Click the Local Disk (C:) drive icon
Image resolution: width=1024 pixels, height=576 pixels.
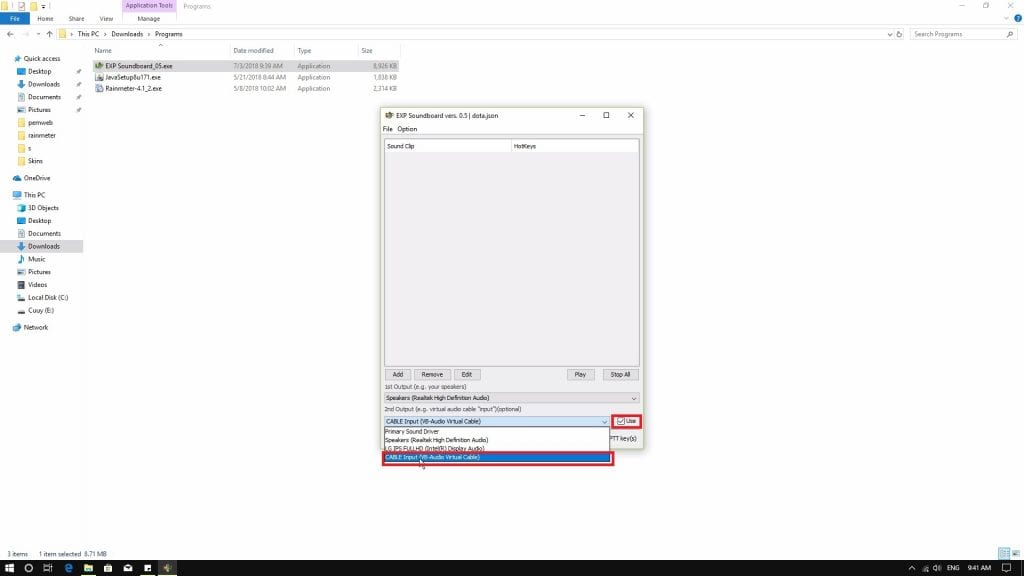pos(22,298)
